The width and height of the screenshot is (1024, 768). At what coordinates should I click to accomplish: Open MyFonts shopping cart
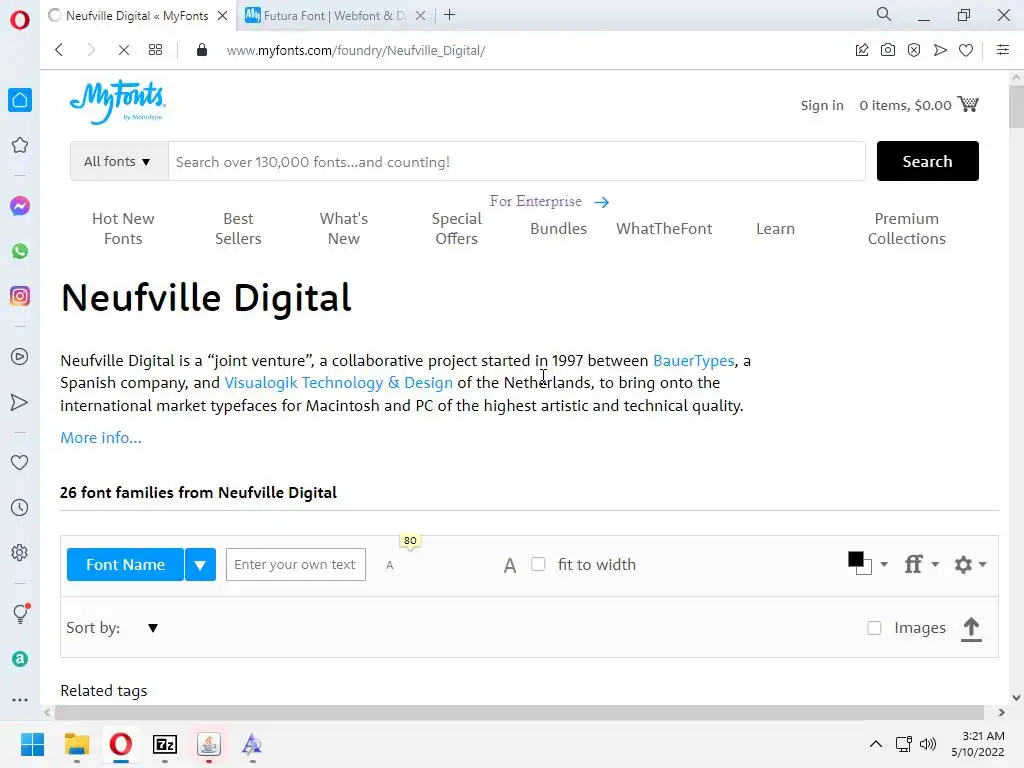pos(968,104)
